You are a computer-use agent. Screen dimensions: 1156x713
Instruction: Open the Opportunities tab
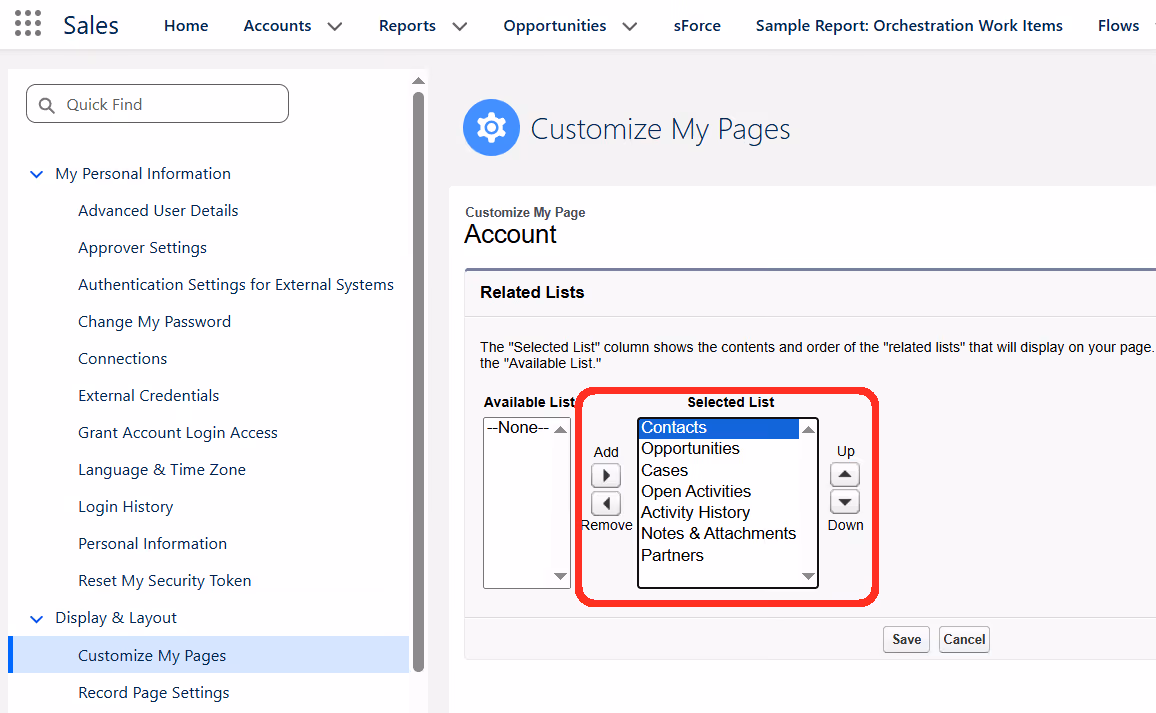pos(554,26)
